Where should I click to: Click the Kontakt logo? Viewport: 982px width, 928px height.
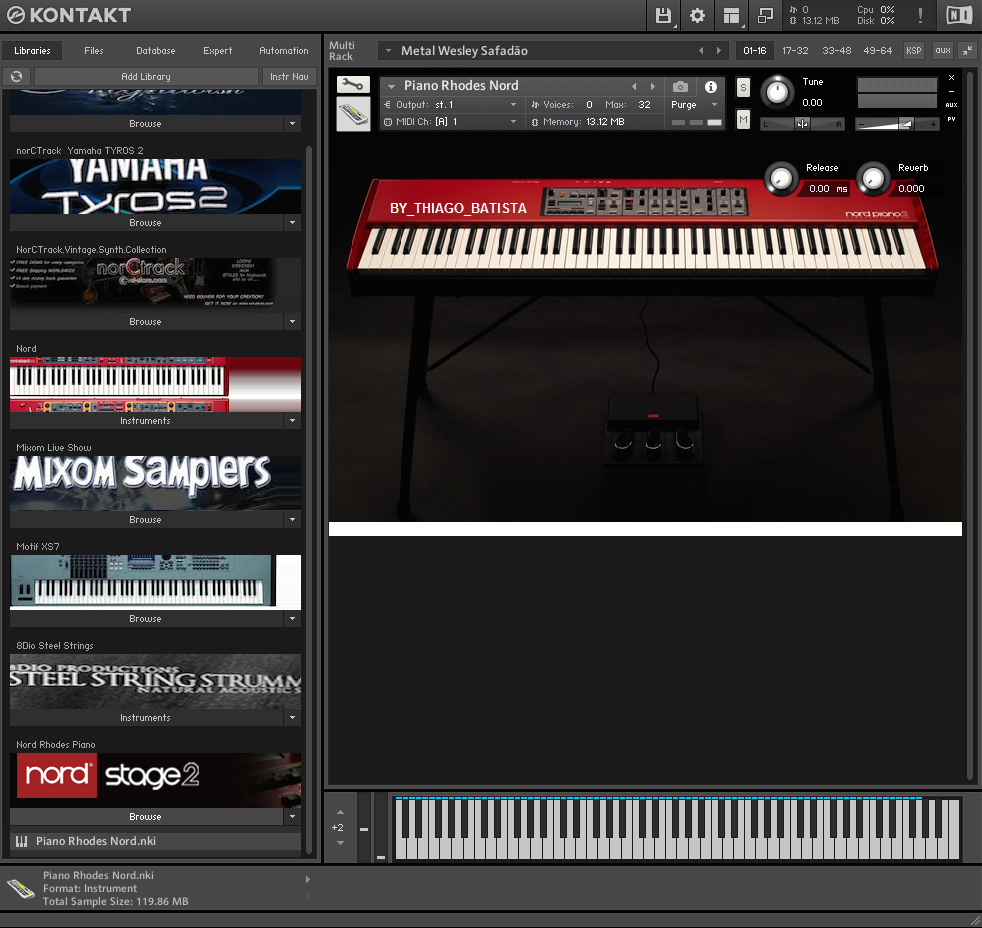point(69,15)
